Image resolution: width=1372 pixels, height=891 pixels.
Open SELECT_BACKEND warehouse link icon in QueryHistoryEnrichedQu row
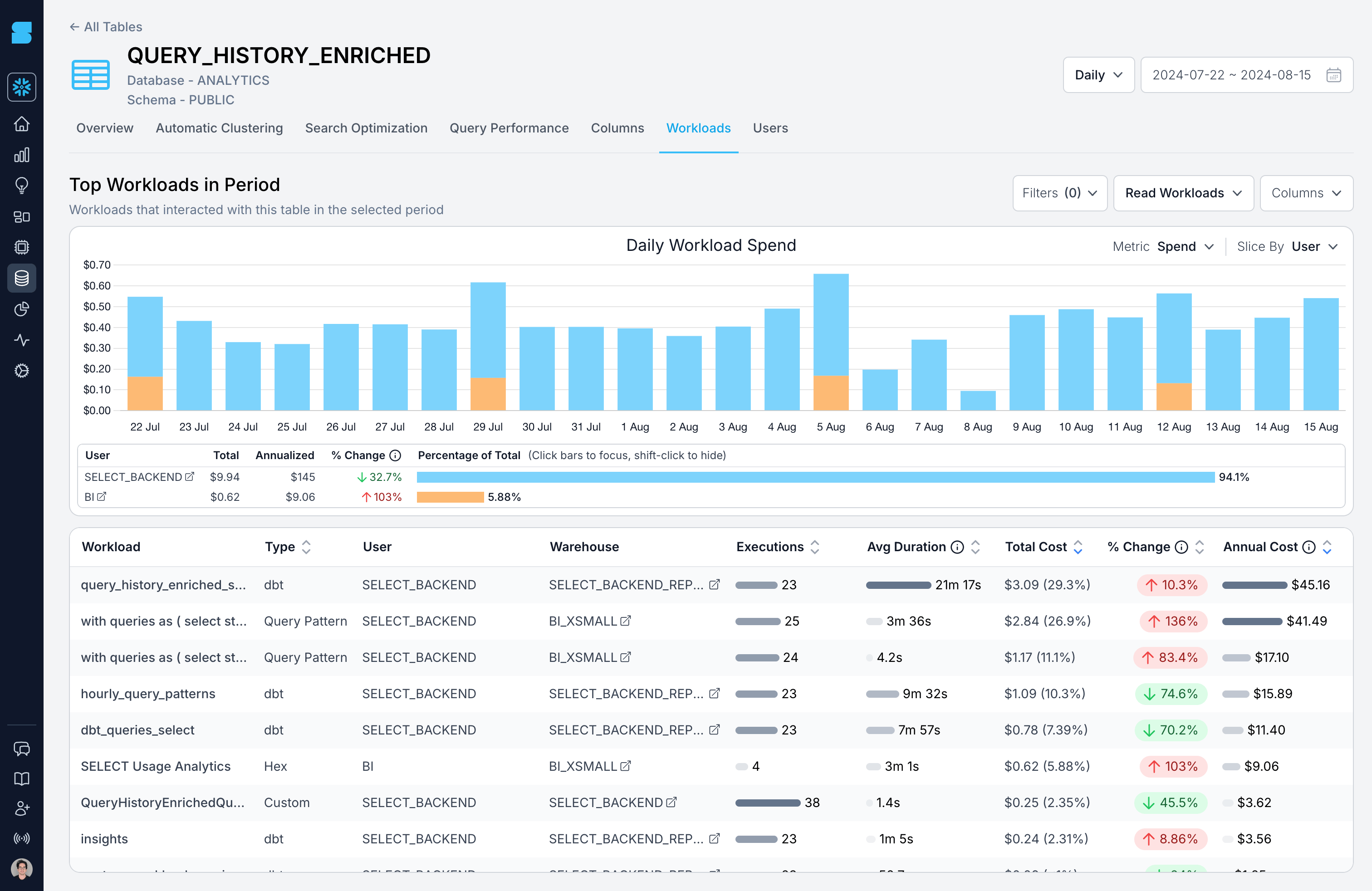671,802
